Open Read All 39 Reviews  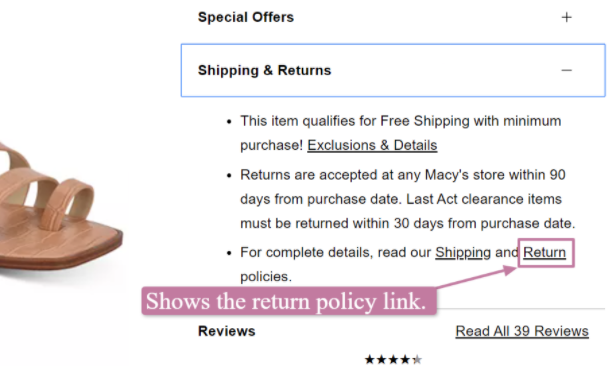coord(522,331)
